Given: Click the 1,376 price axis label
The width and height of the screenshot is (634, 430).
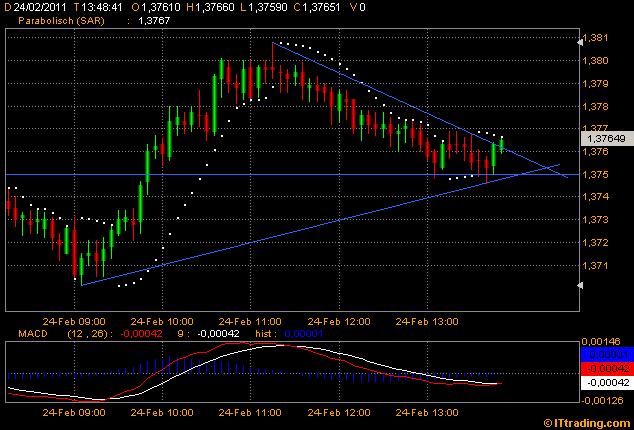Looking at the screenshot, I should pos(596,152).
